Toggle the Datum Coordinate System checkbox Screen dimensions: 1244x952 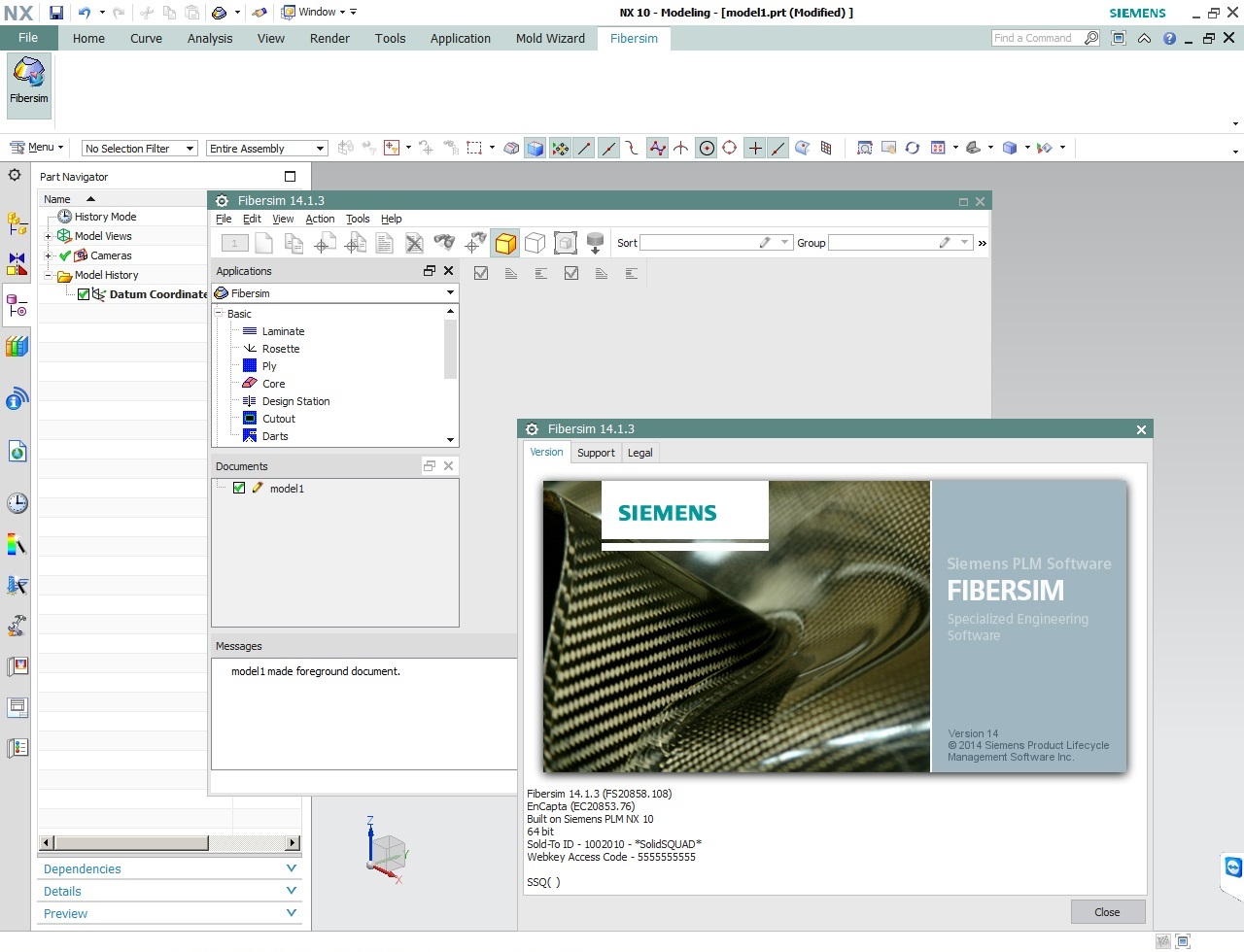pos(84,294)
